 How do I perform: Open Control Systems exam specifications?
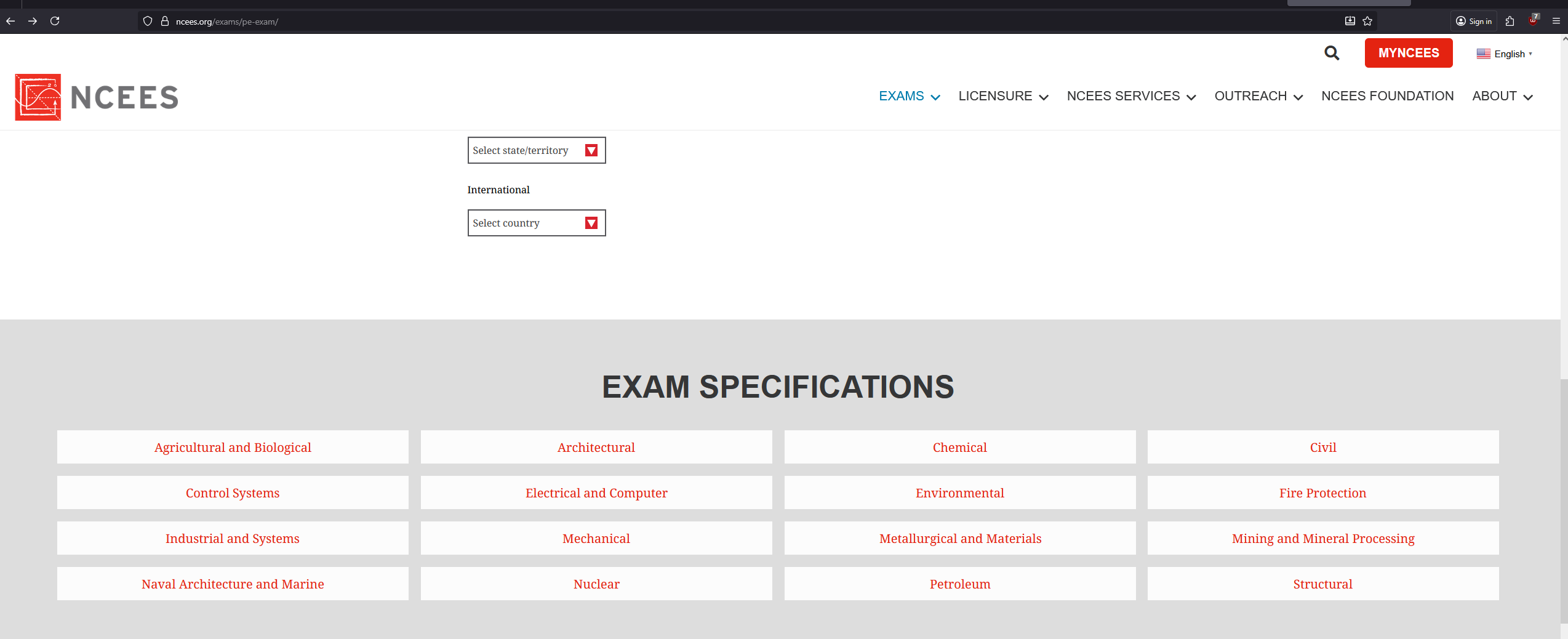click(233, 492)
